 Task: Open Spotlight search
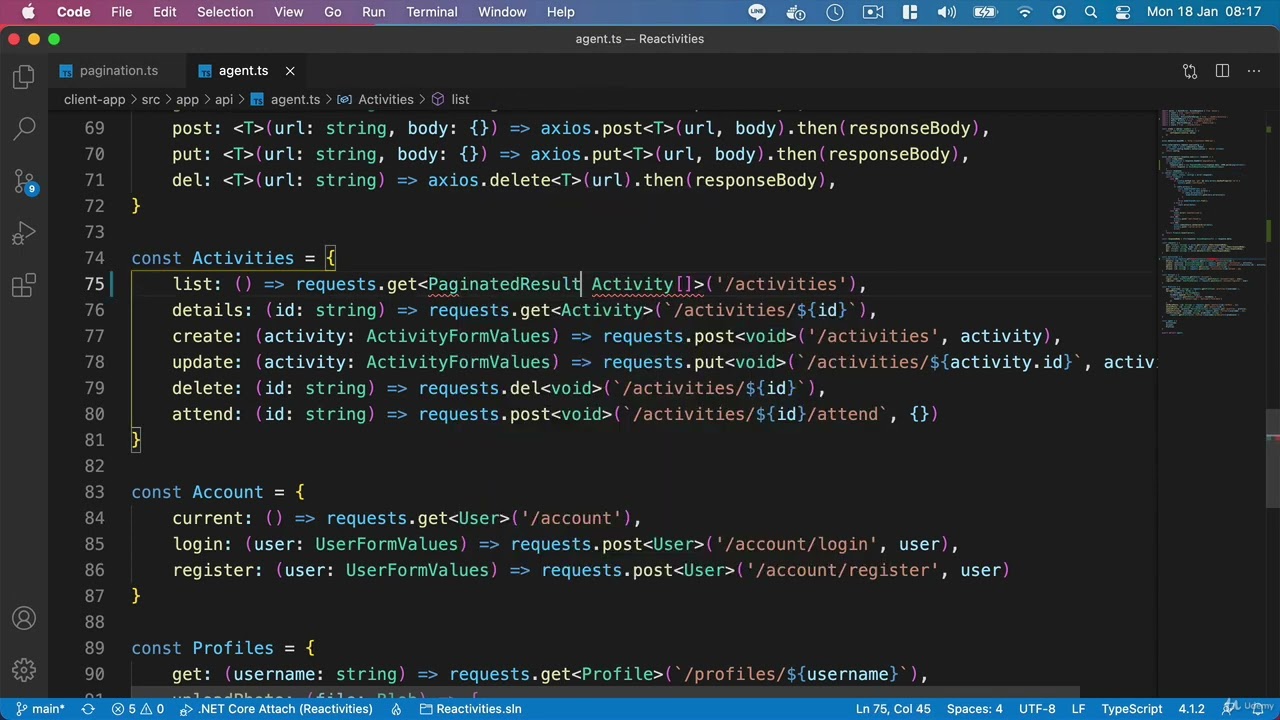pos(1091,12)
